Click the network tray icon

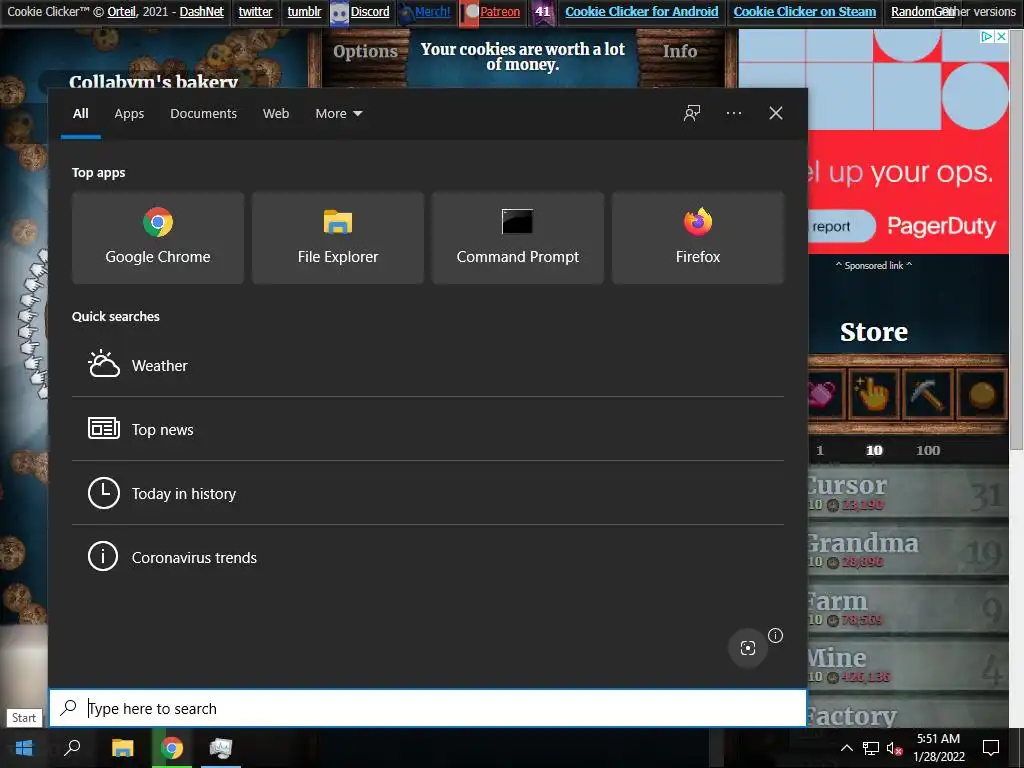coord(871,748)
